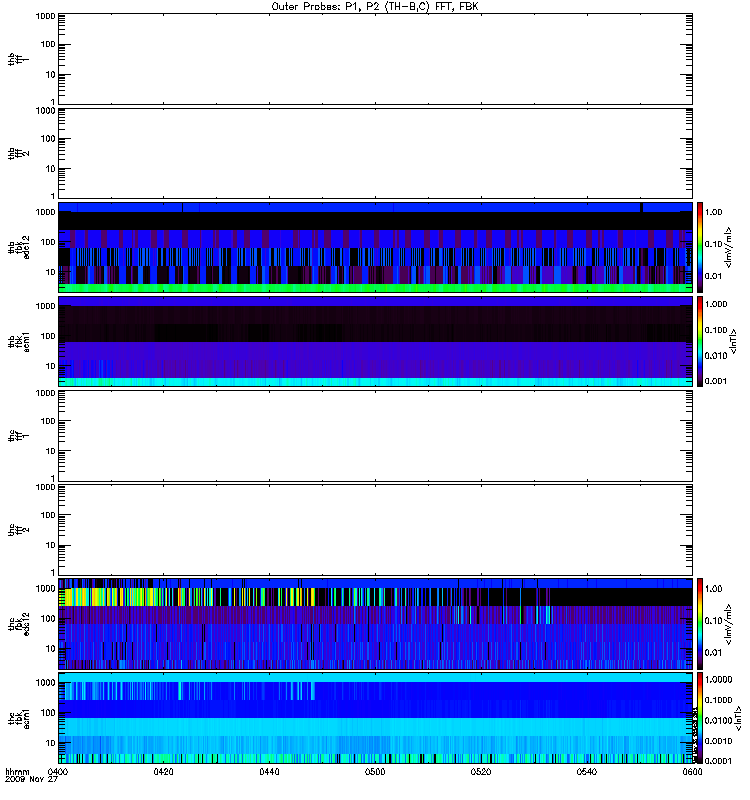
Task: Click the '<|mV/m|>' unit label beside thb edc12
Action: pyautogui.click(x=728, y=247)
